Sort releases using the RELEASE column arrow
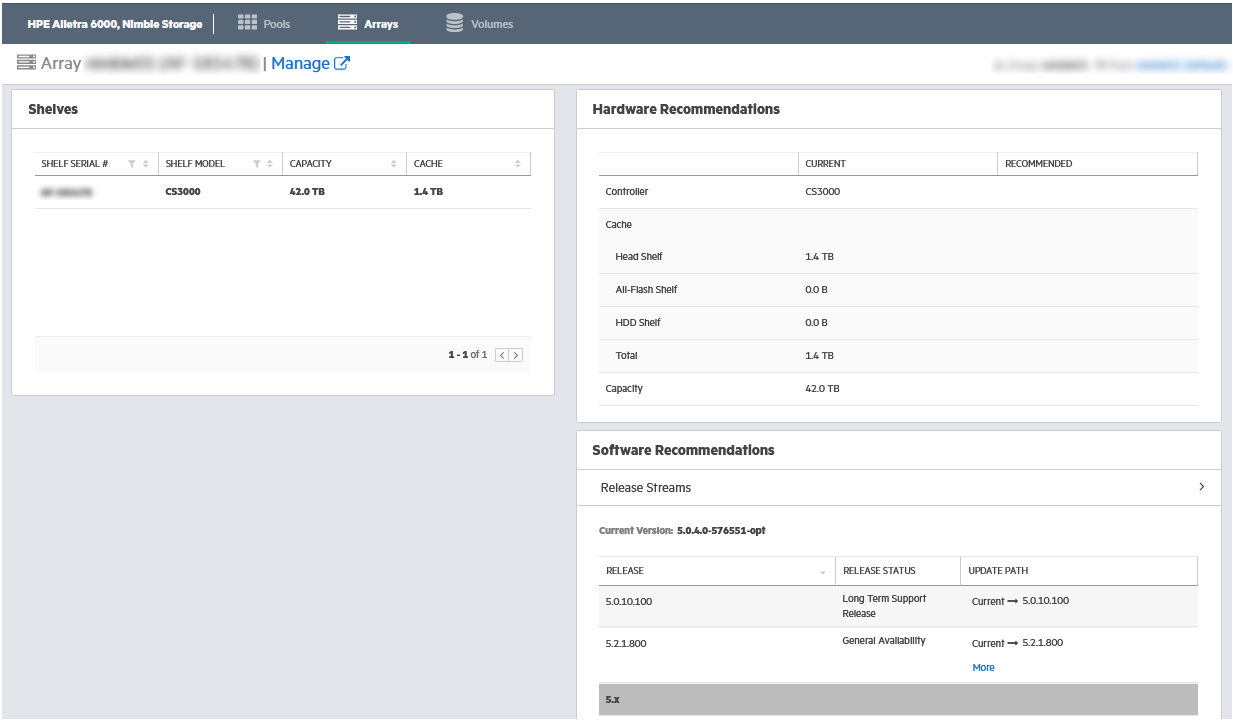Viewport: 1233px width, 721px height. pos(823,572)
